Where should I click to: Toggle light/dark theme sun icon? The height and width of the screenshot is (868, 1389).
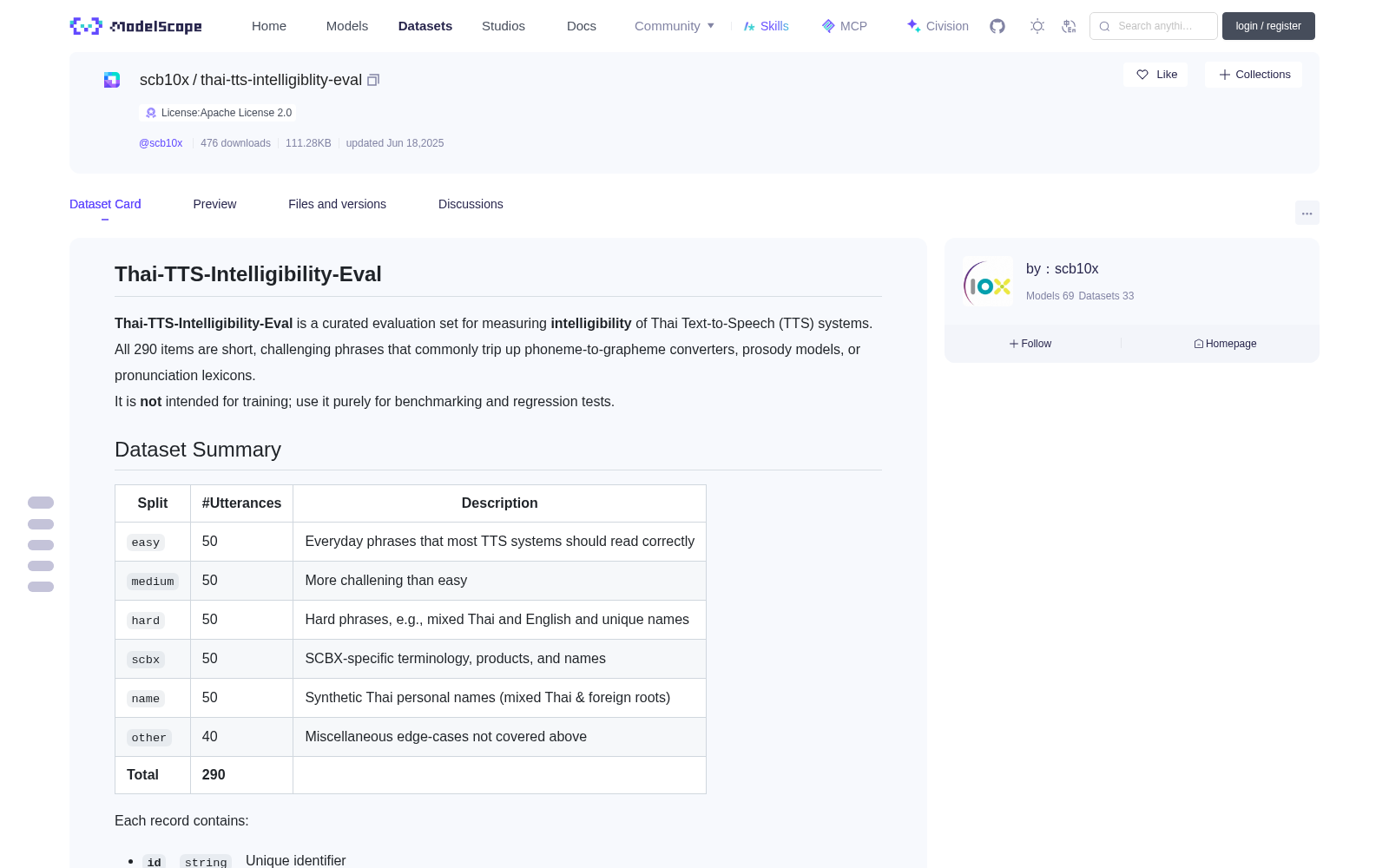[1037, 26]
